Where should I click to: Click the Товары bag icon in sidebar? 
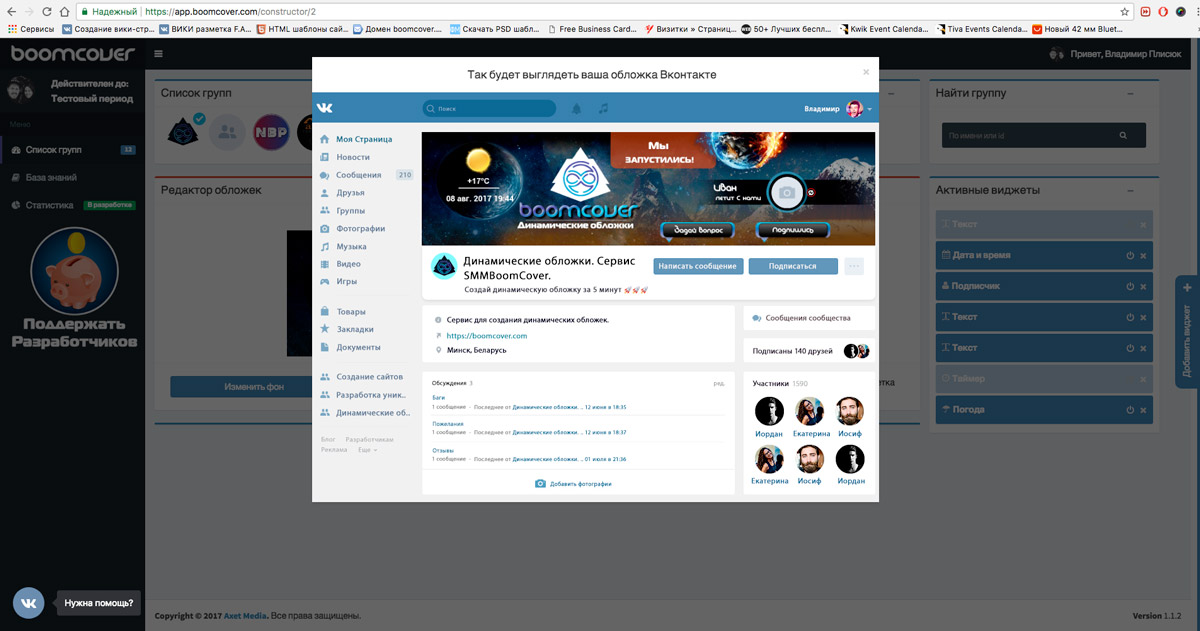pyautogui.click(x=325, y=311)
